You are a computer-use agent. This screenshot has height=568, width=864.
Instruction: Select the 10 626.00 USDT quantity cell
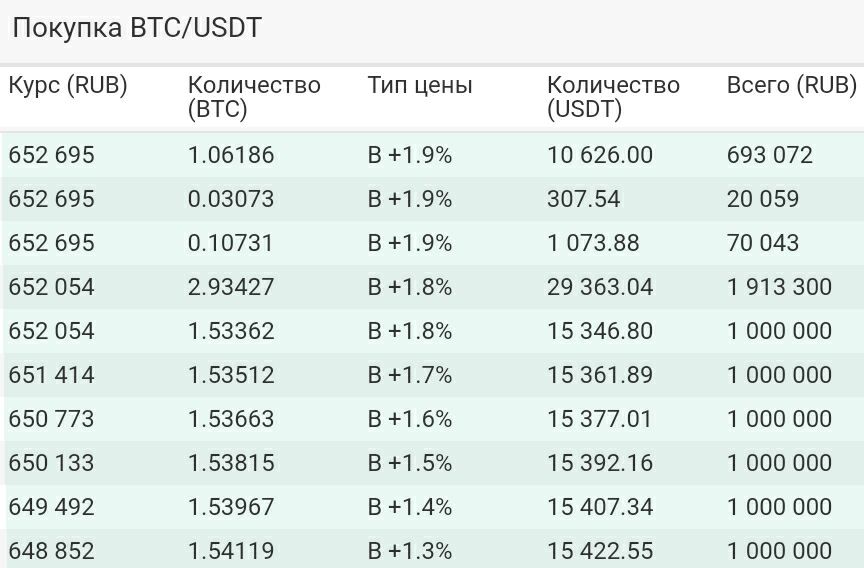600,155
